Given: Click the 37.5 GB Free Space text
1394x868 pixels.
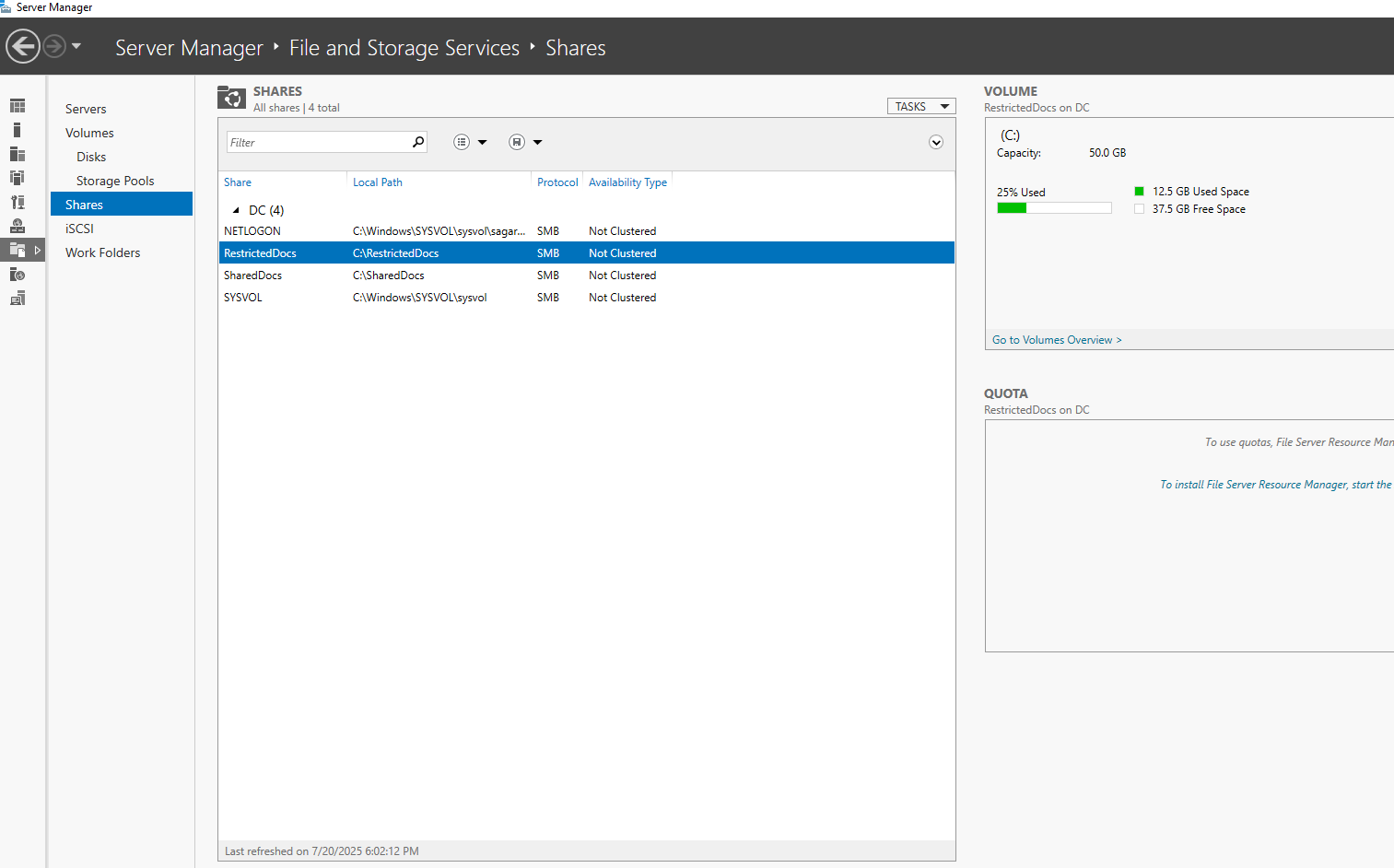Looking at the screenshot, I should (x=1199, y=209).
